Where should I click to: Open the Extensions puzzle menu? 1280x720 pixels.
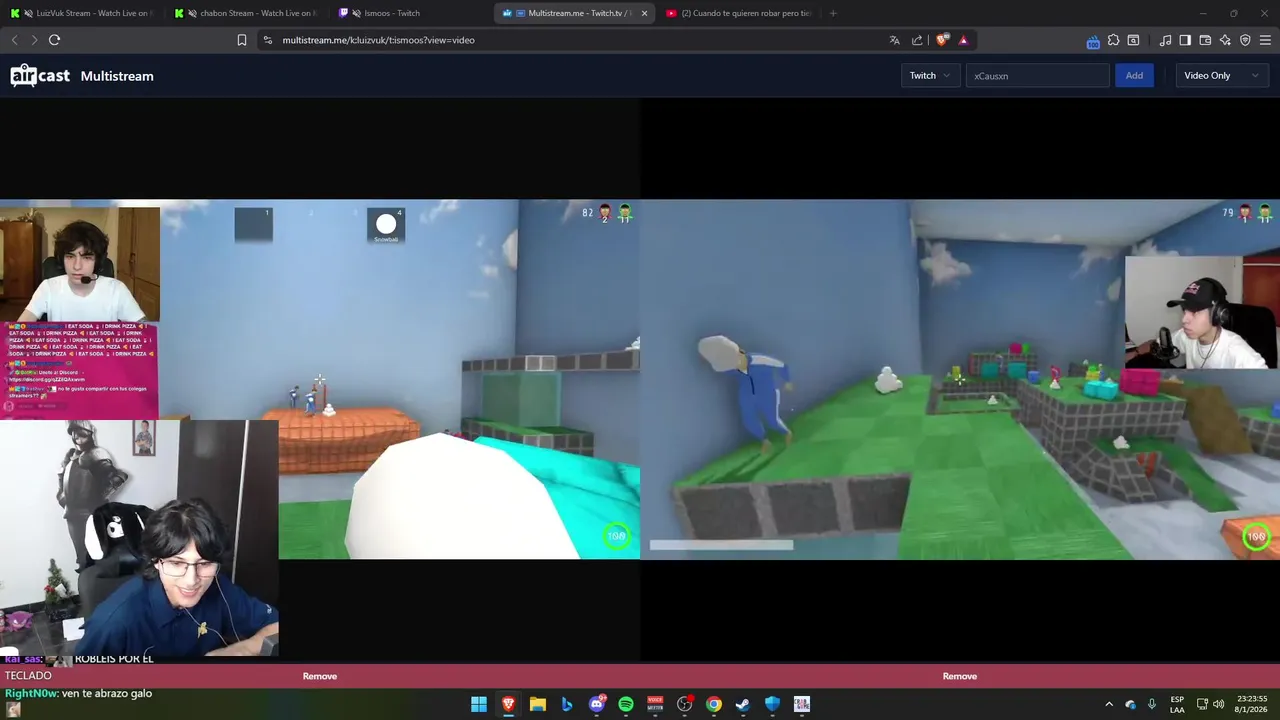[x=1113, y=40]
